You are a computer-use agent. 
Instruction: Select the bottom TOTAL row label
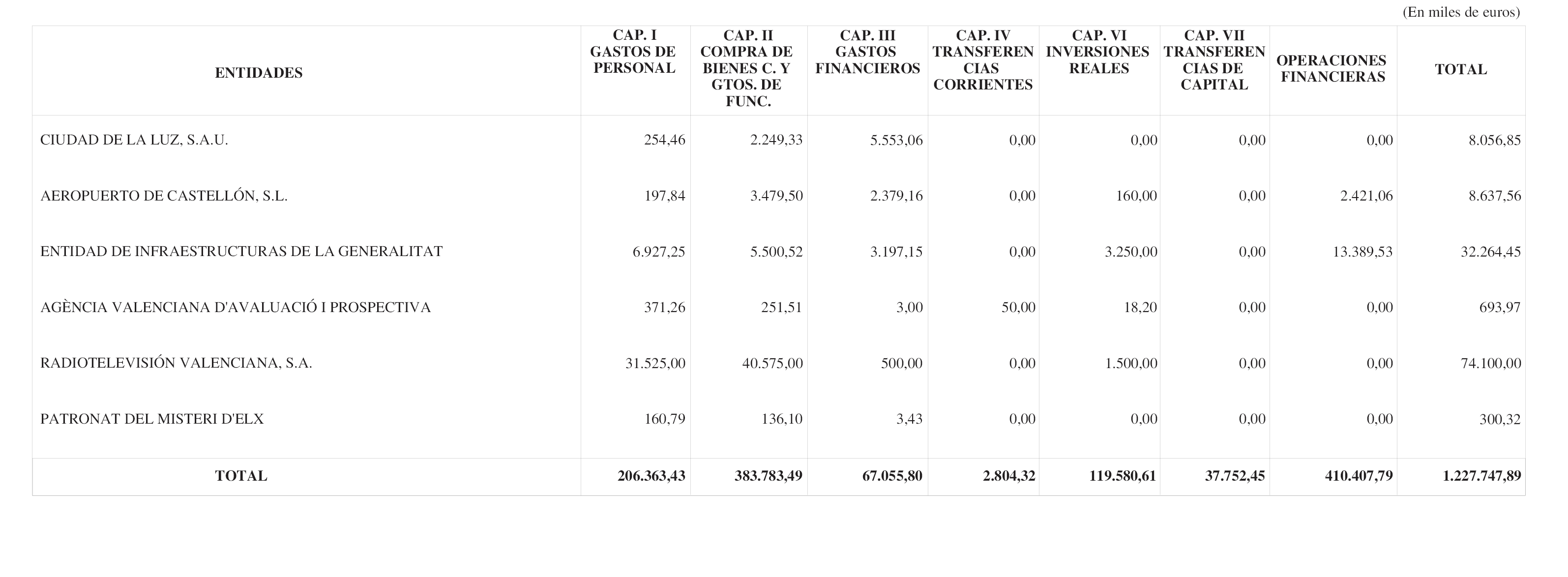click(x=241, y=476)
